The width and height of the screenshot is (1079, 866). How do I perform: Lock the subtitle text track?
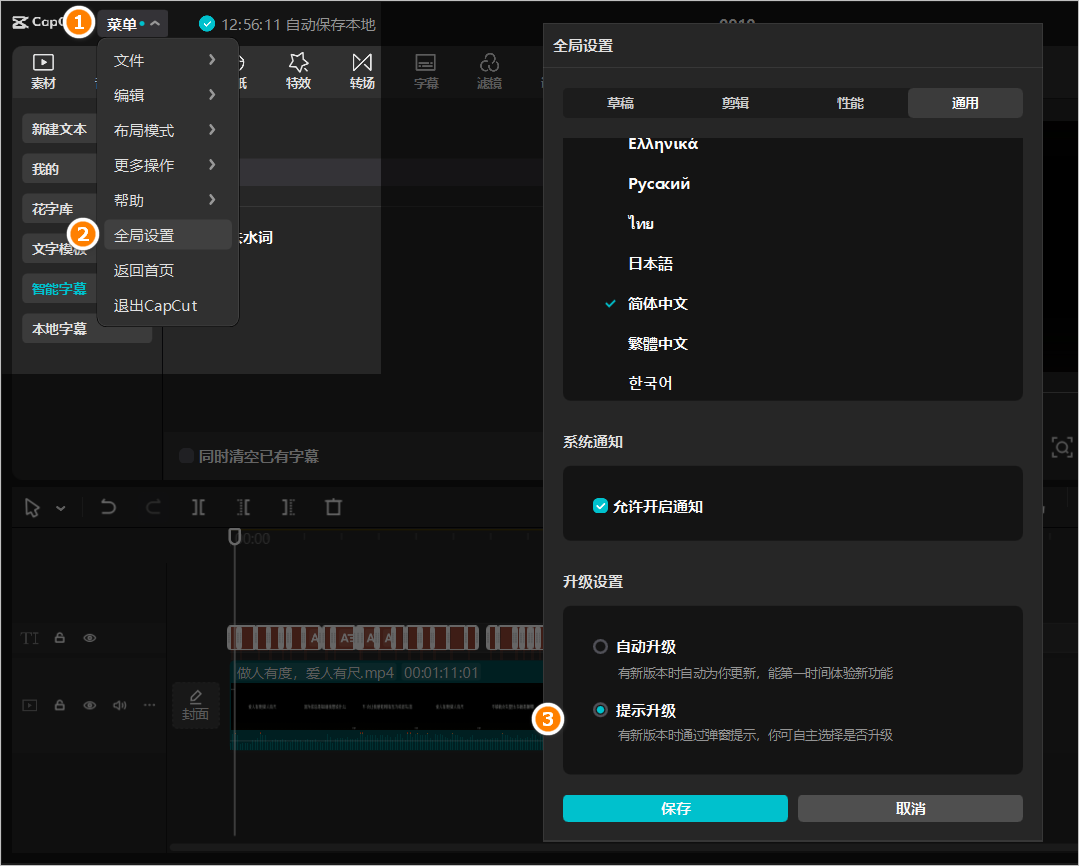point(60,637)
